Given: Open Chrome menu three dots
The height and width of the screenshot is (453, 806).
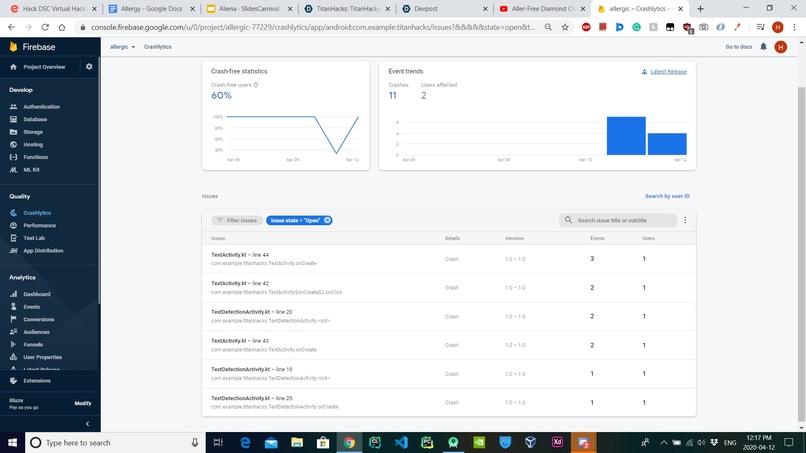Looking at the screenshot, I should tap(795, 27).
